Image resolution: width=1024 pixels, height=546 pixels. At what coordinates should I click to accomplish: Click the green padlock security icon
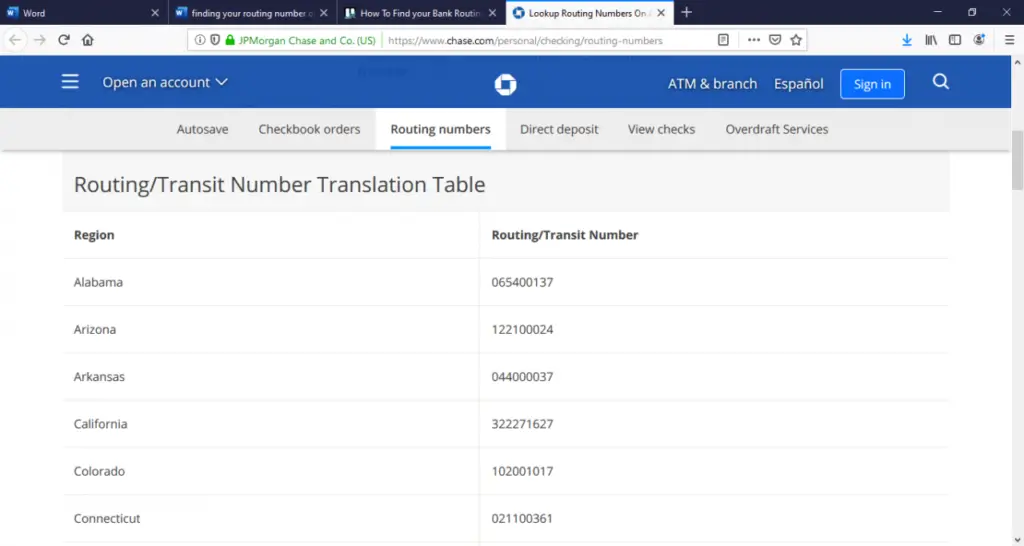click(230, 40)
